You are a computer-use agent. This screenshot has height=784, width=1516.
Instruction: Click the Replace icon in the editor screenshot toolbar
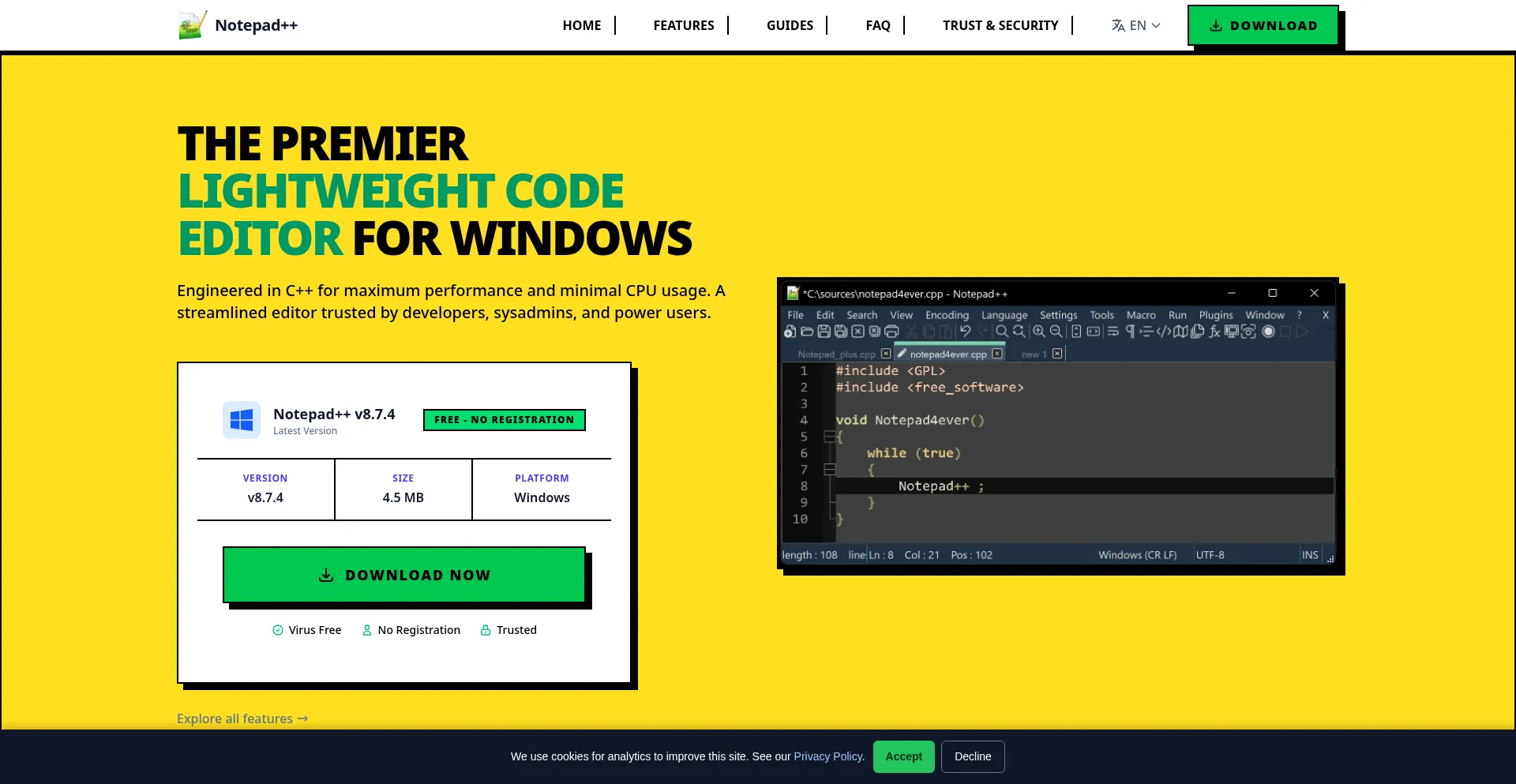click(1019, 332)
